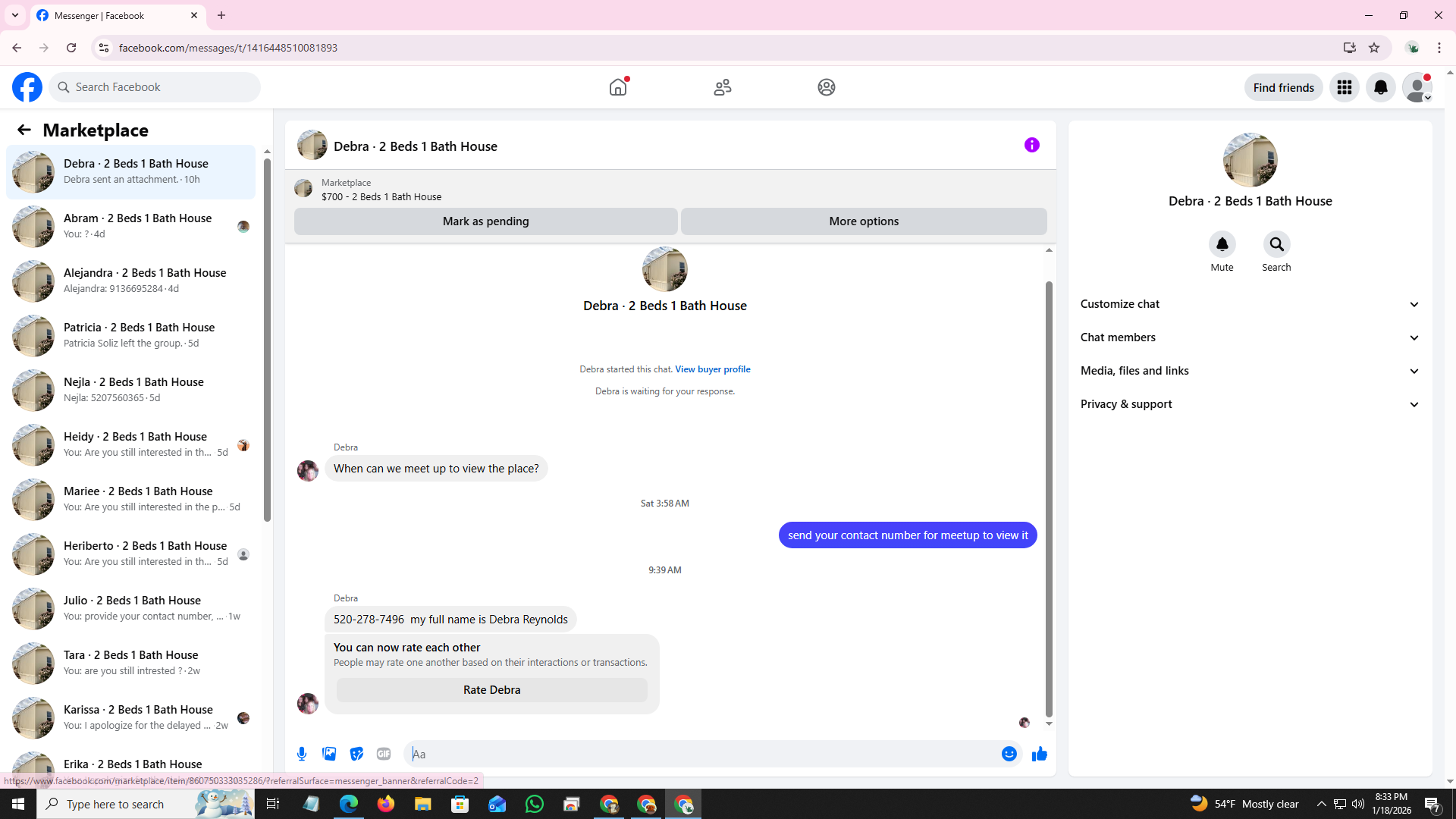Open the Friends tab in the top navigation
Screen dimensions: 1456x819
[x=723, y=87]
